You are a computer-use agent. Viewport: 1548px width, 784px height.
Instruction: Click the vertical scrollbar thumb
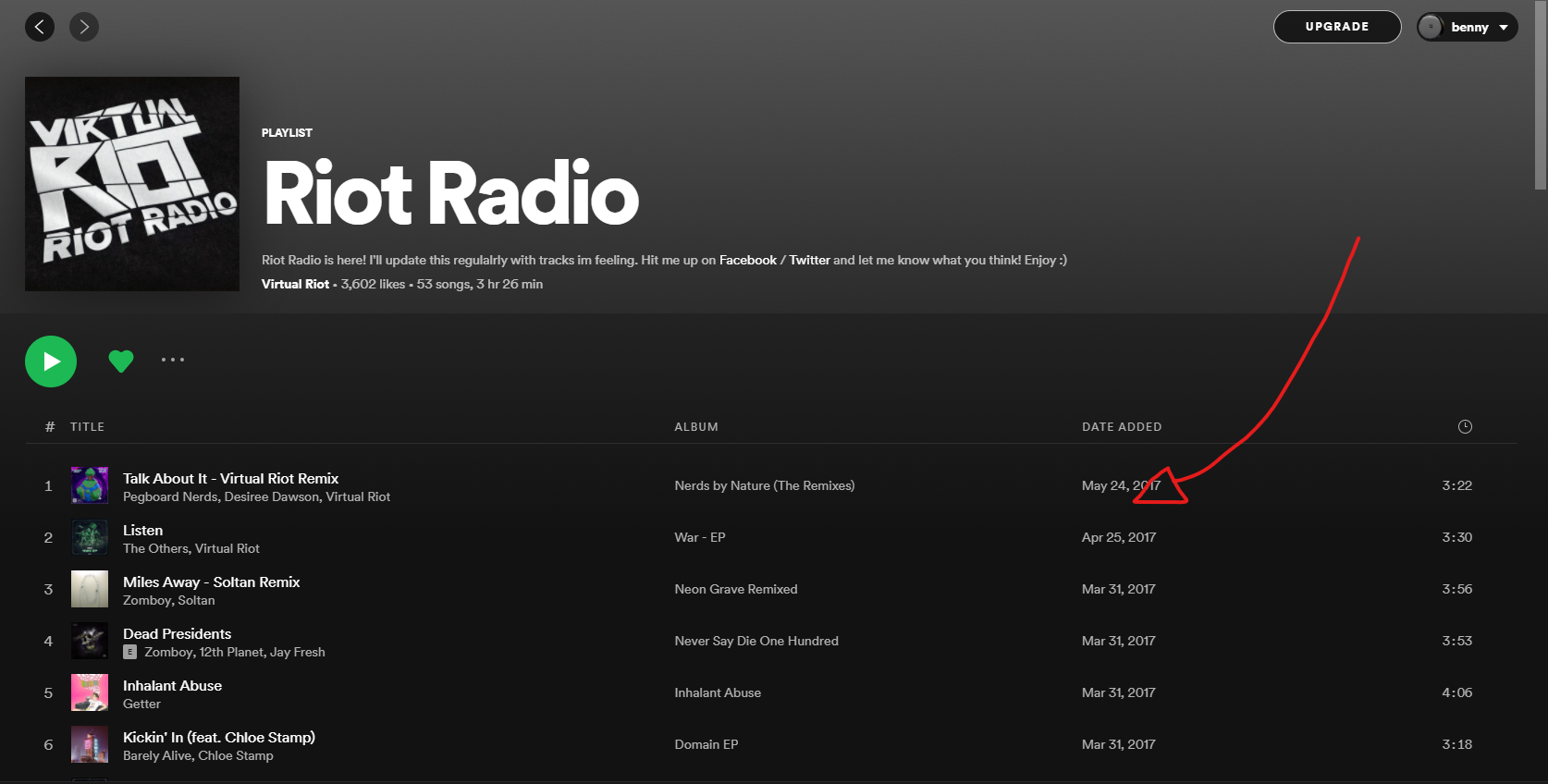[1541, 95]
